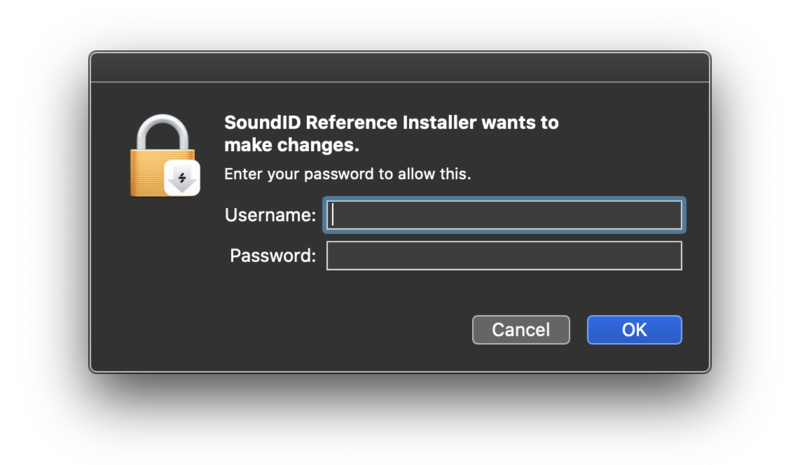Click the dialog's empty title bar
800x465 pixels.
pyautogui.click(x=400, y=67)
